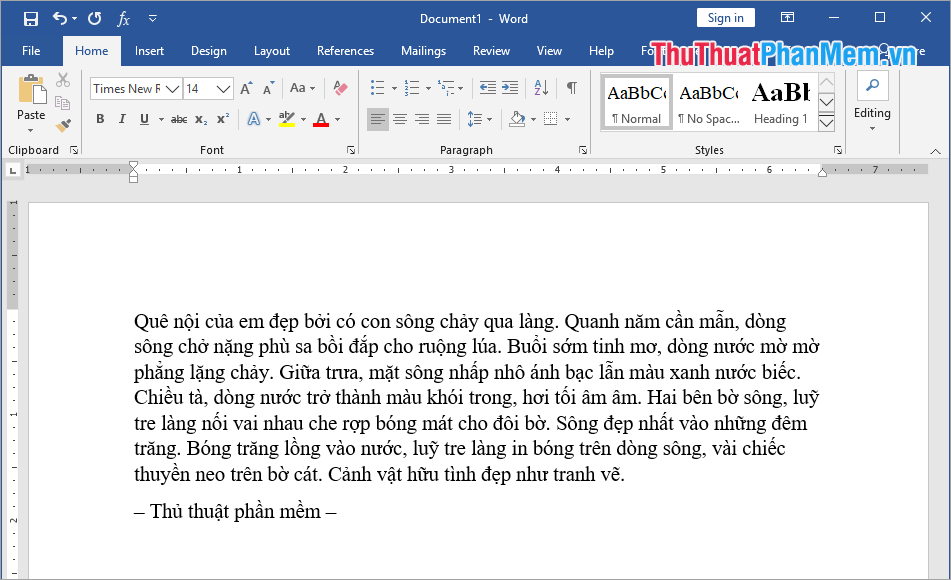Open the font family dropdown

[173, 88]
